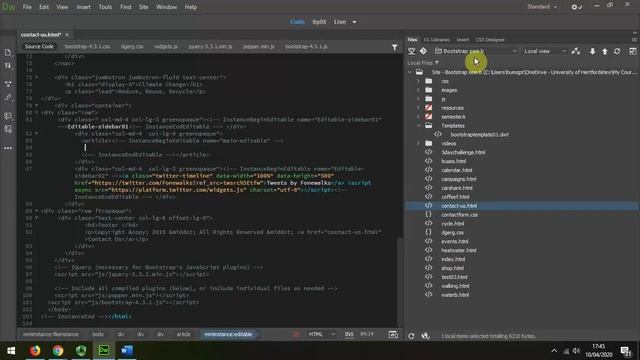The height and width of the screenshot is (360, 640).
Task: Open the widgets.js related file
Action: [x=166, y=47]
